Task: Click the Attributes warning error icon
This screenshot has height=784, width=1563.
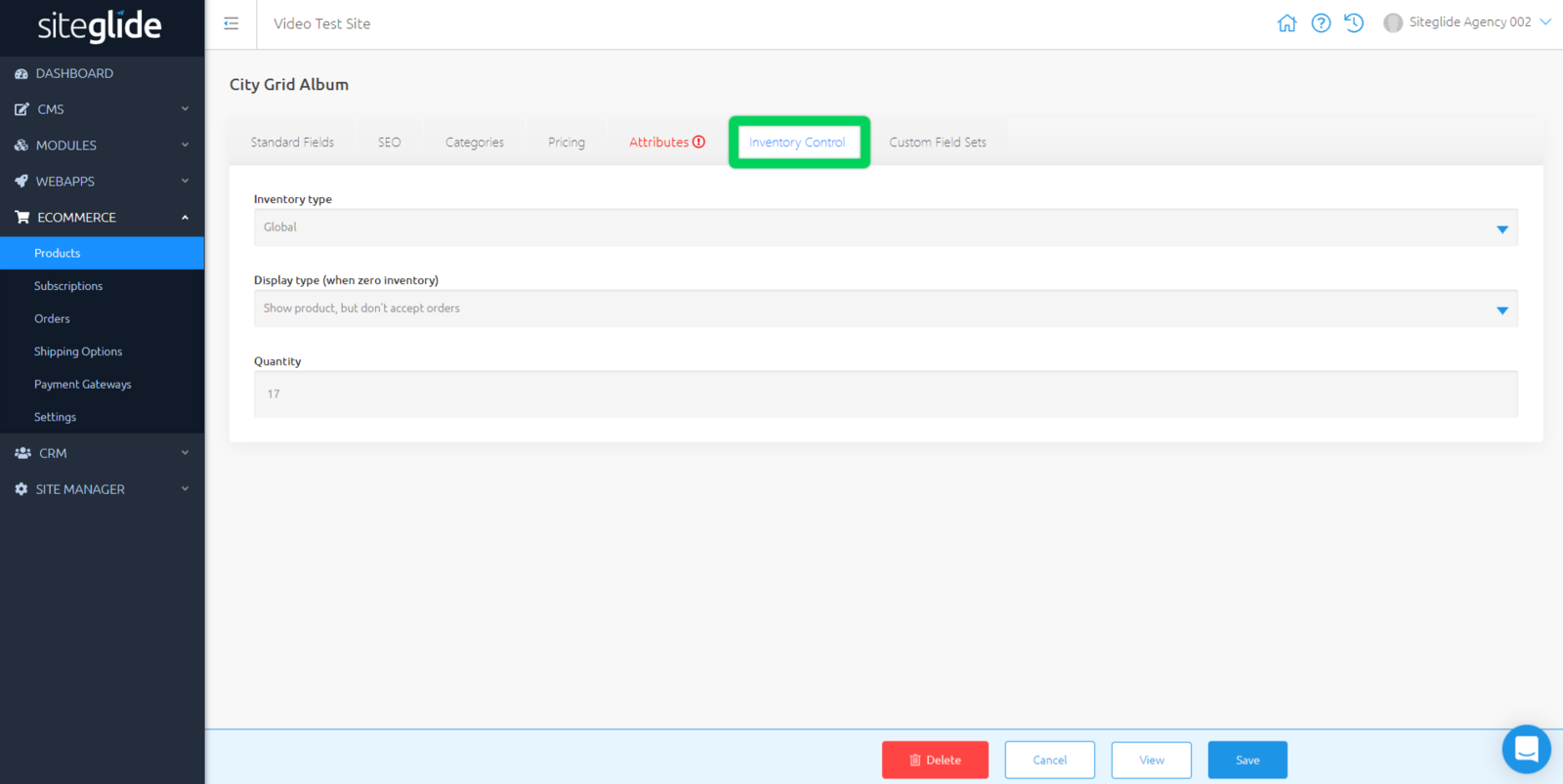Action: click(698, 142)
